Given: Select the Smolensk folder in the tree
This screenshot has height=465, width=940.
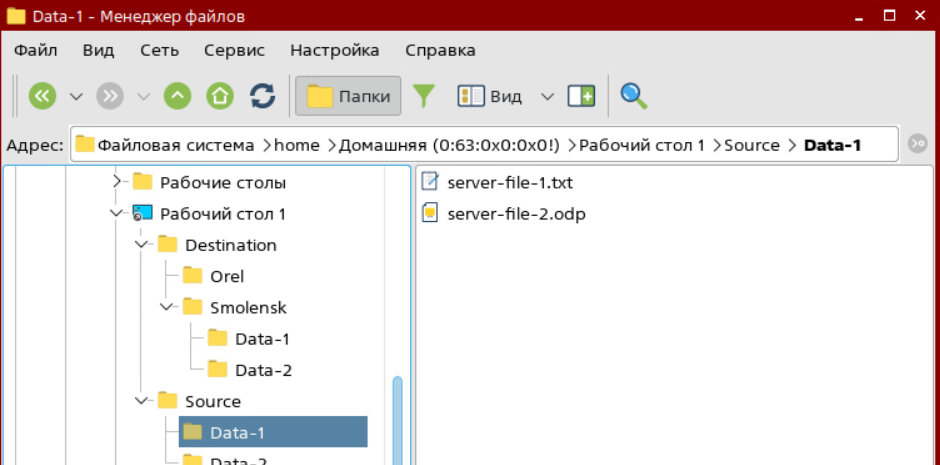Looking at the screenshot, I should coord(248,307).
